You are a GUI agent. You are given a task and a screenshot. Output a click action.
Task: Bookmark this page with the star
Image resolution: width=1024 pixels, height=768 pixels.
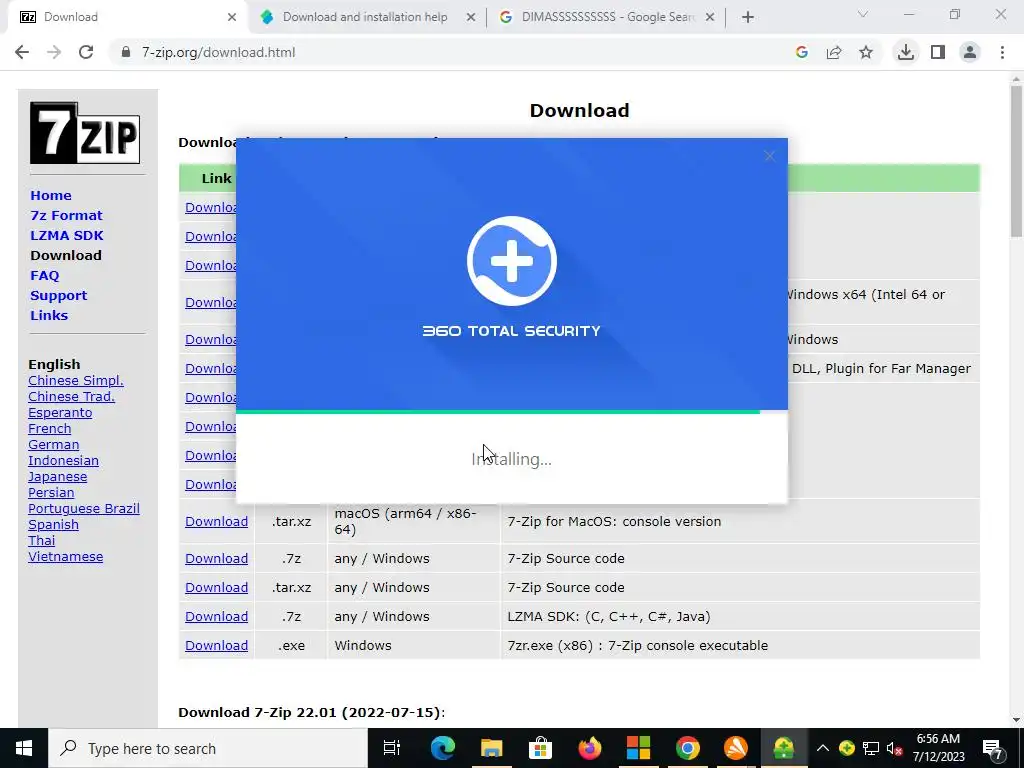coord(866,52)
